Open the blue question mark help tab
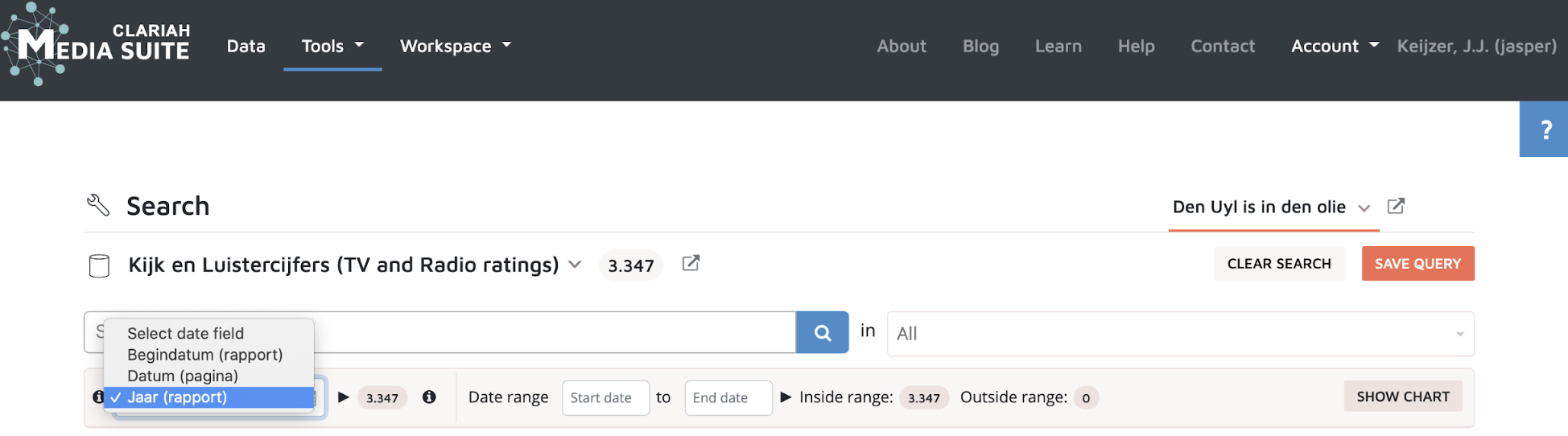Viewport: 1568px width, 436px height. point(1545,130)
